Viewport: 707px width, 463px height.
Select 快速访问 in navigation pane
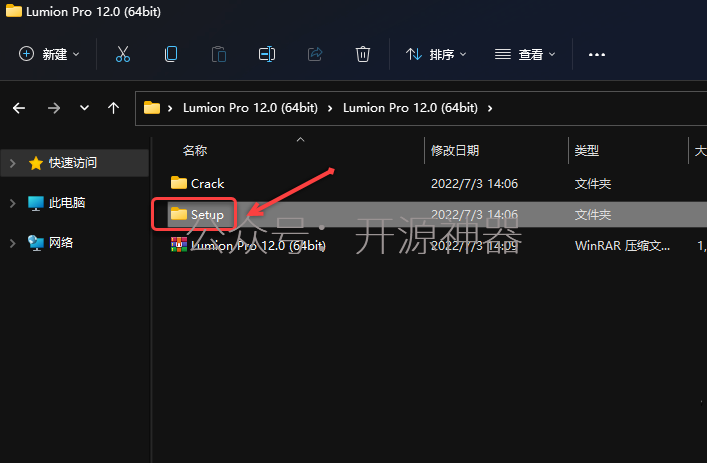coord(73,163)
